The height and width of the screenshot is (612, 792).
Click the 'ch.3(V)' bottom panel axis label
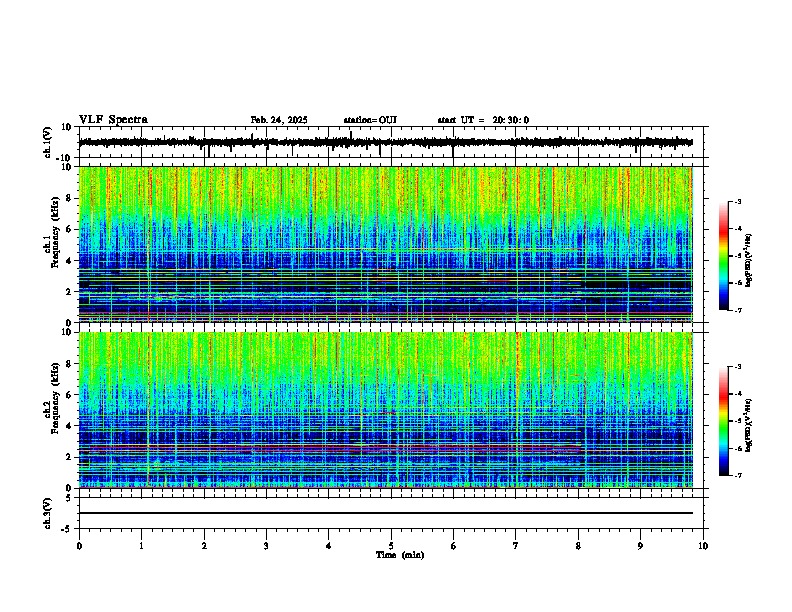click(x=48, y=513)
